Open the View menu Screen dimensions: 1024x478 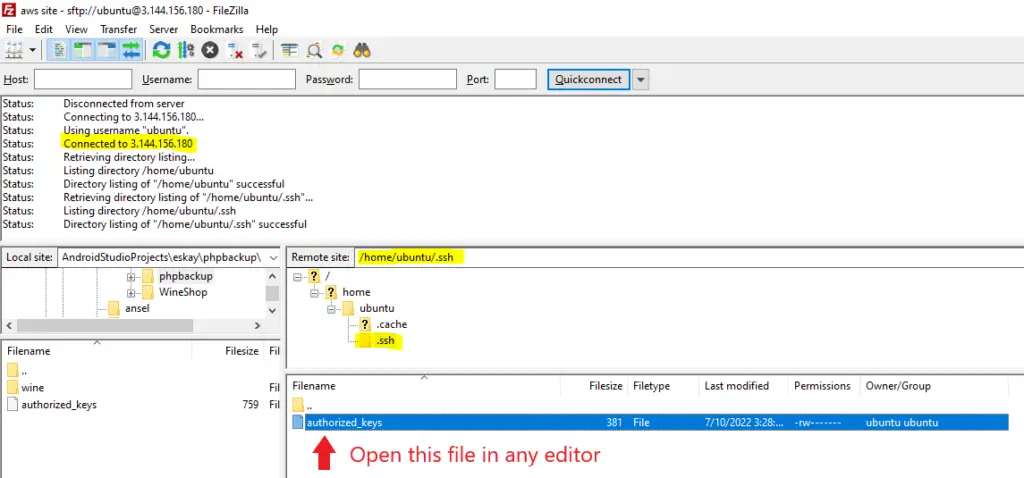pos(76,29)
